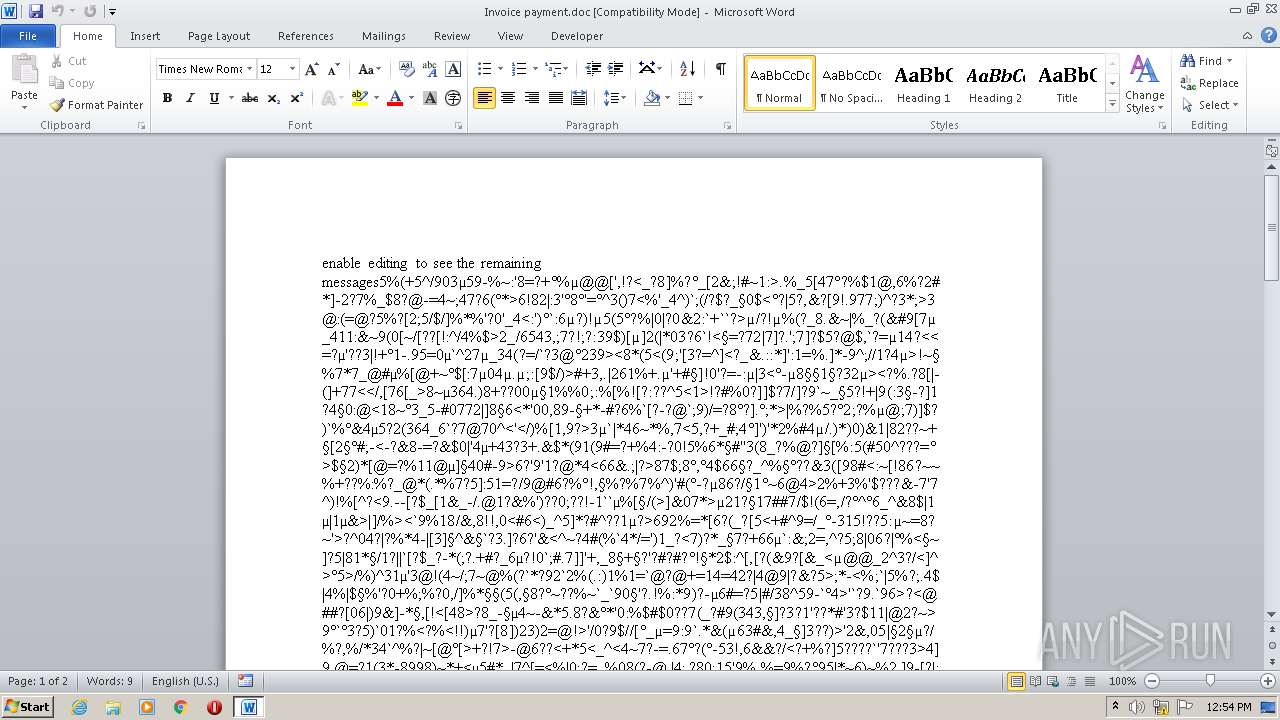1280x720 pixels.
Task: Toggle Superscript formatting
Action: point(297,98)
